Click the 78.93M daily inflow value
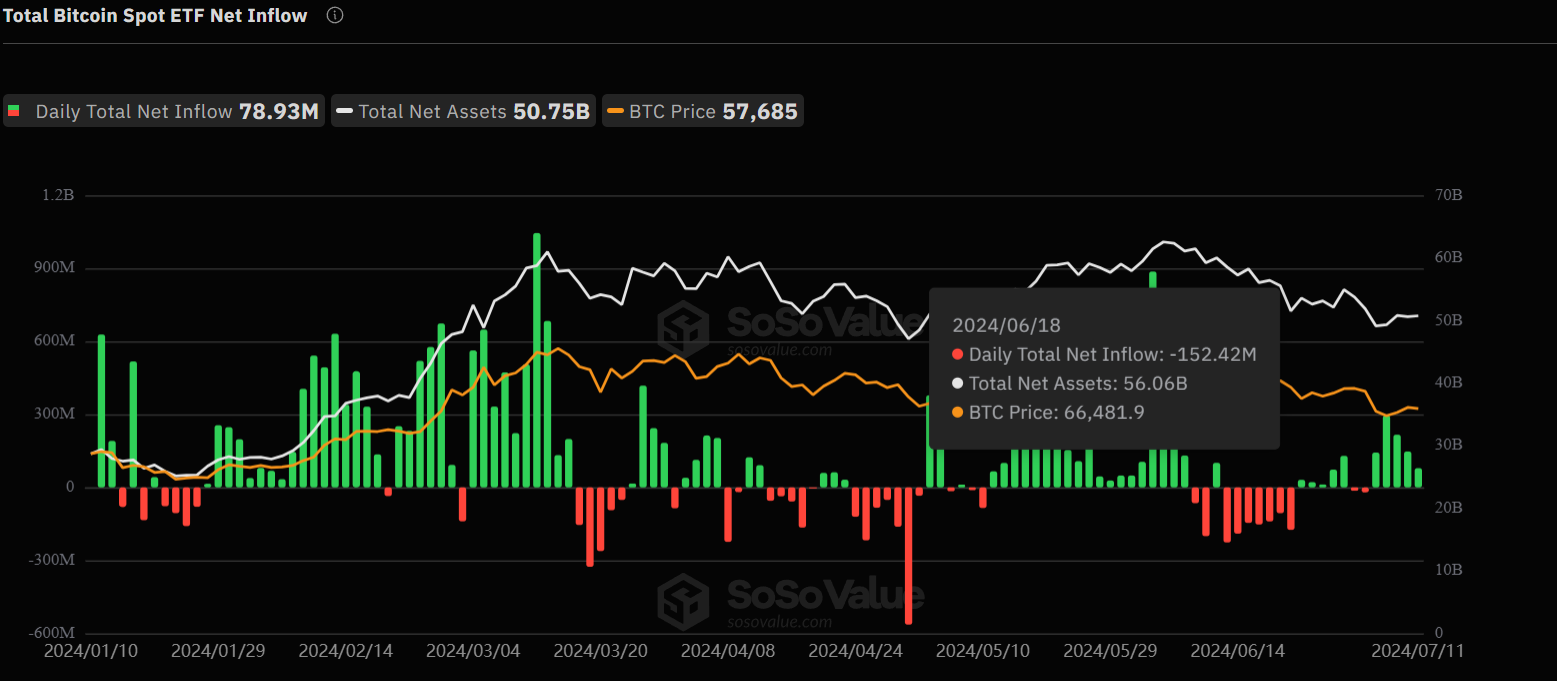Viewport: 1557px width, 681px height. click(x=279, y=111)
